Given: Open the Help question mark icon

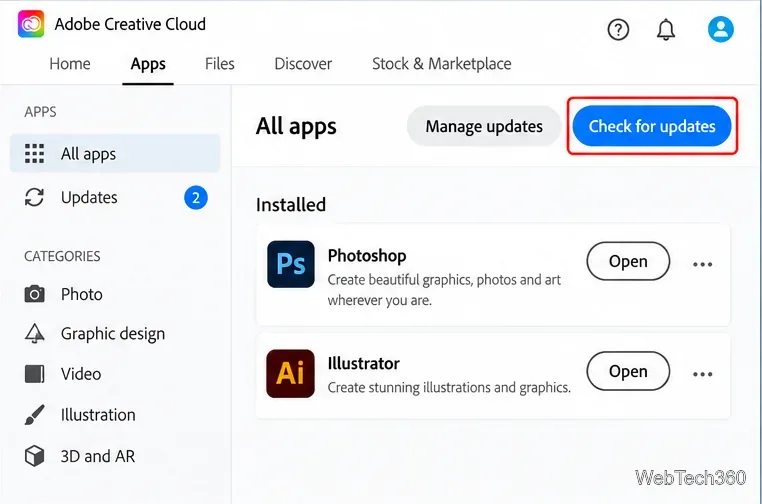Looking at the screenshot, I should pyautogui.click(x=618, y=30).
